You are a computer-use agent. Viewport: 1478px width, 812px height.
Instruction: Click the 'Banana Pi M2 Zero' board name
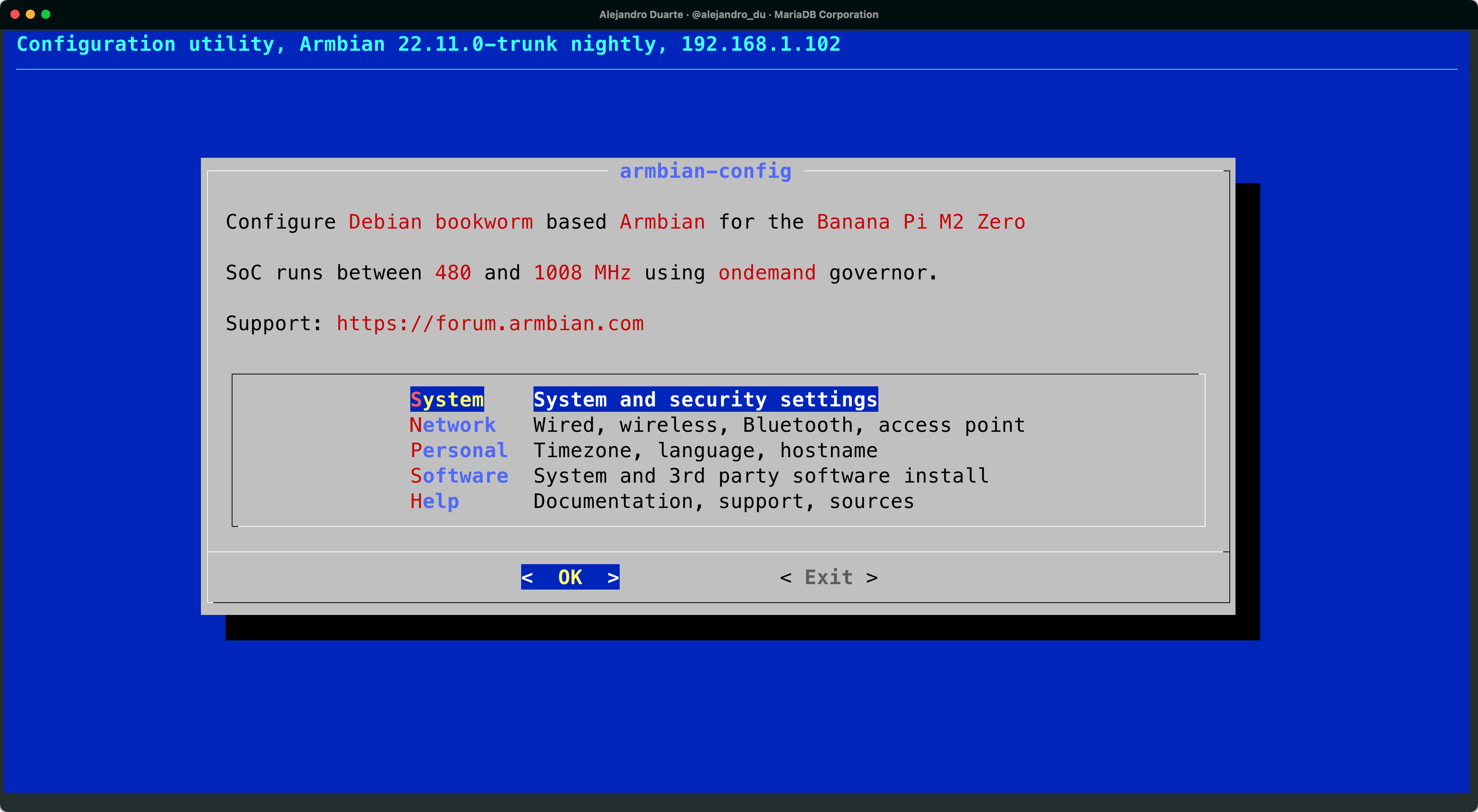click(x=920, y=222)
